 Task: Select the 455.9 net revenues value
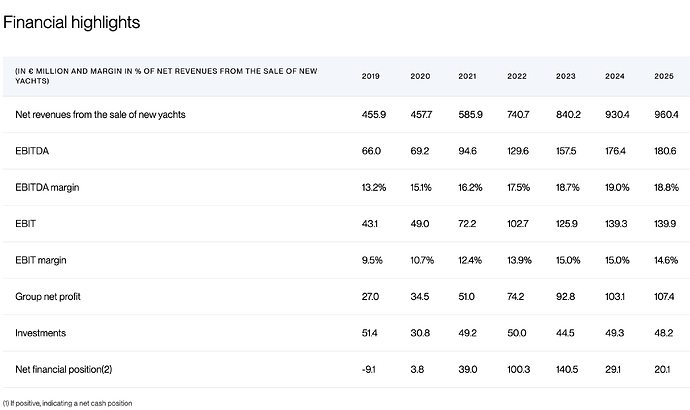tap(374, 115)
